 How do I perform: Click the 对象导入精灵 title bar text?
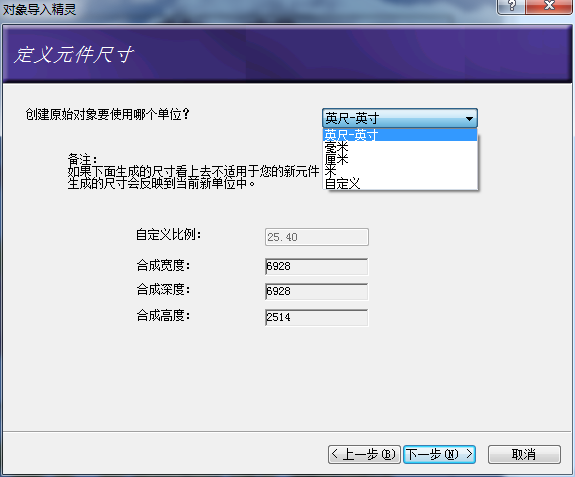(39, 9)
